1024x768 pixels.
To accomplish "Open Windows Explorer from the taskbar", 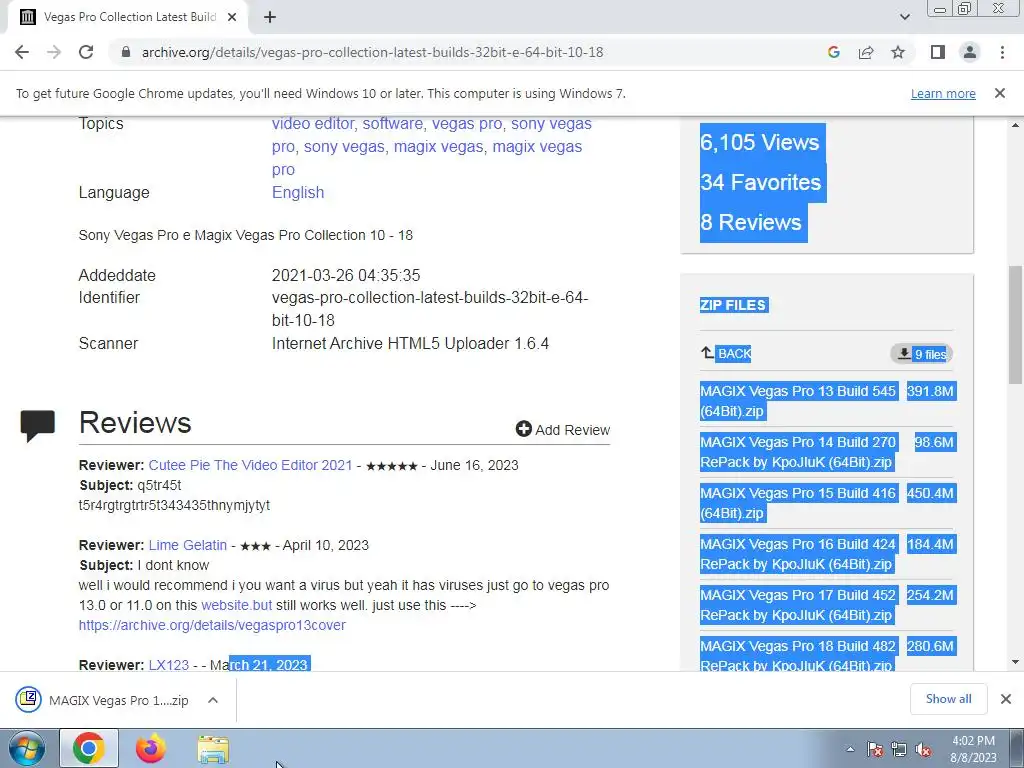I will pyautogui.click(x=213, y=750).
